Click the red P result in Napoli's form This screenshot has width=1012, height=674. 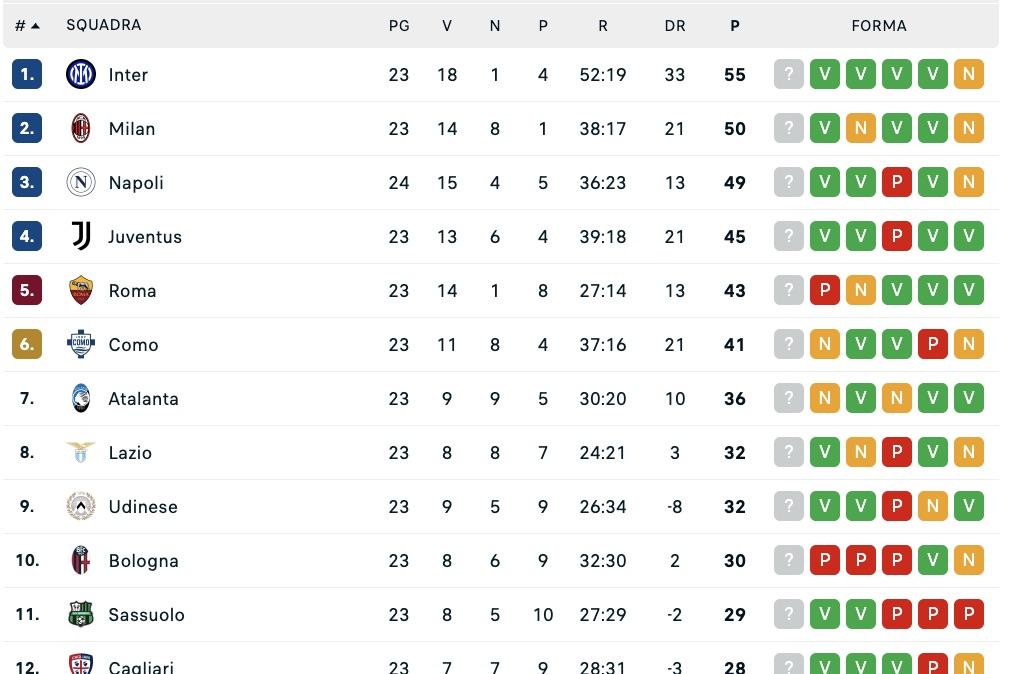point(897,182)
